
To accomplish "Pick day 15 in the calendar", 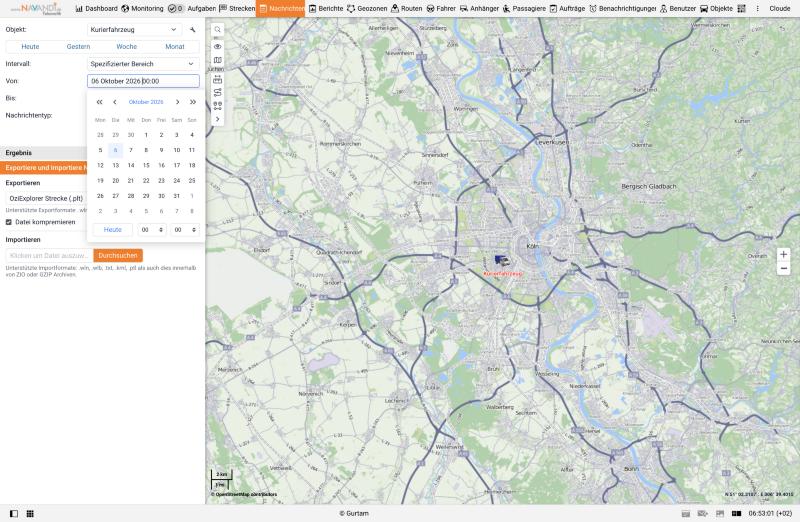I will tap(146, 165).
